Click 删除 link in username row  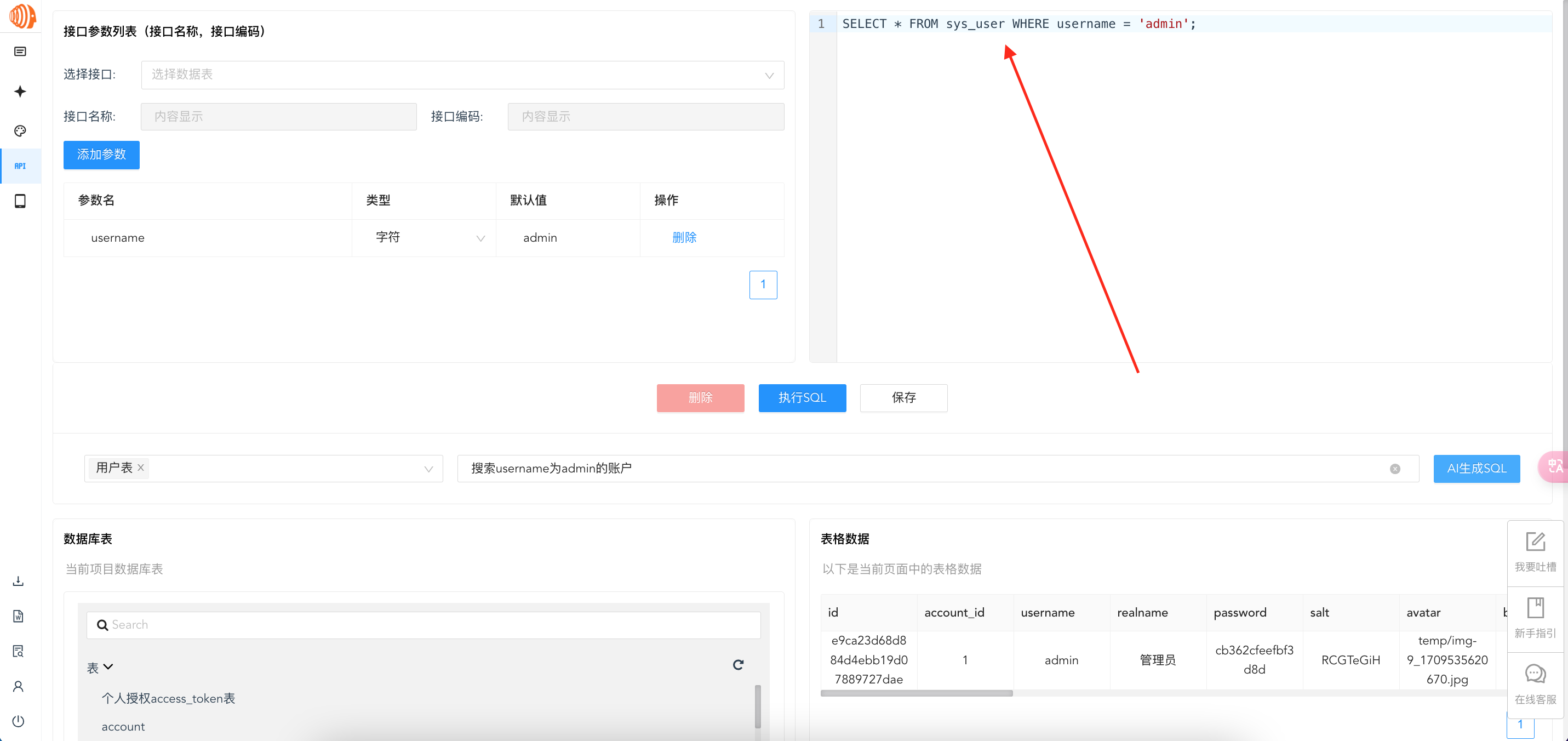coord(684,237)
